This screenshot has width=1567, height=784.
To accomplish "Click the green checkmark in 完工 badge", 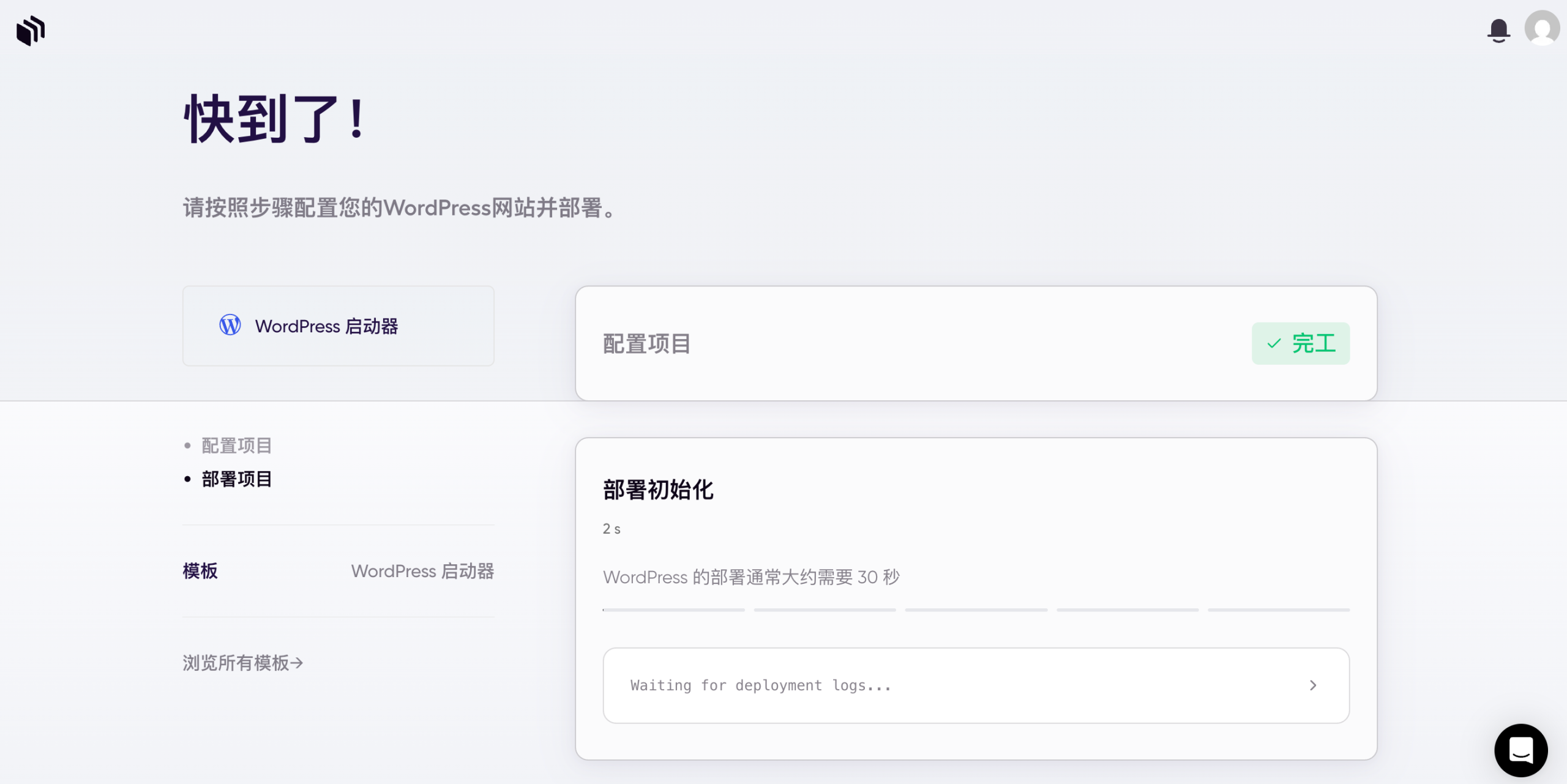I will (x=1274, y=343).
